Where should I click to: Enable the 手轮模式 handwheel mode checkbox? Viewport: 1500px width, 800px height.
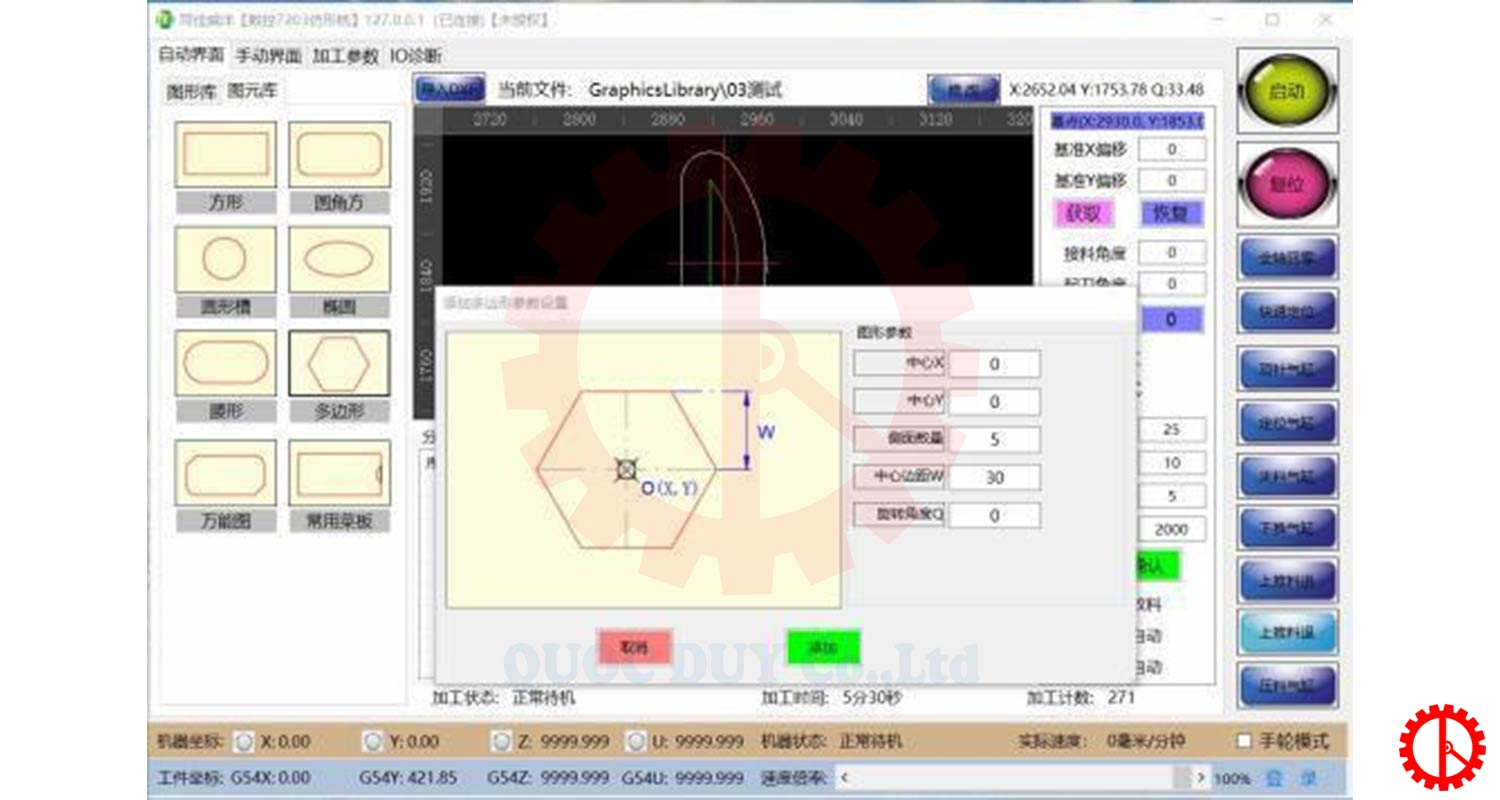coord(1244,741)
